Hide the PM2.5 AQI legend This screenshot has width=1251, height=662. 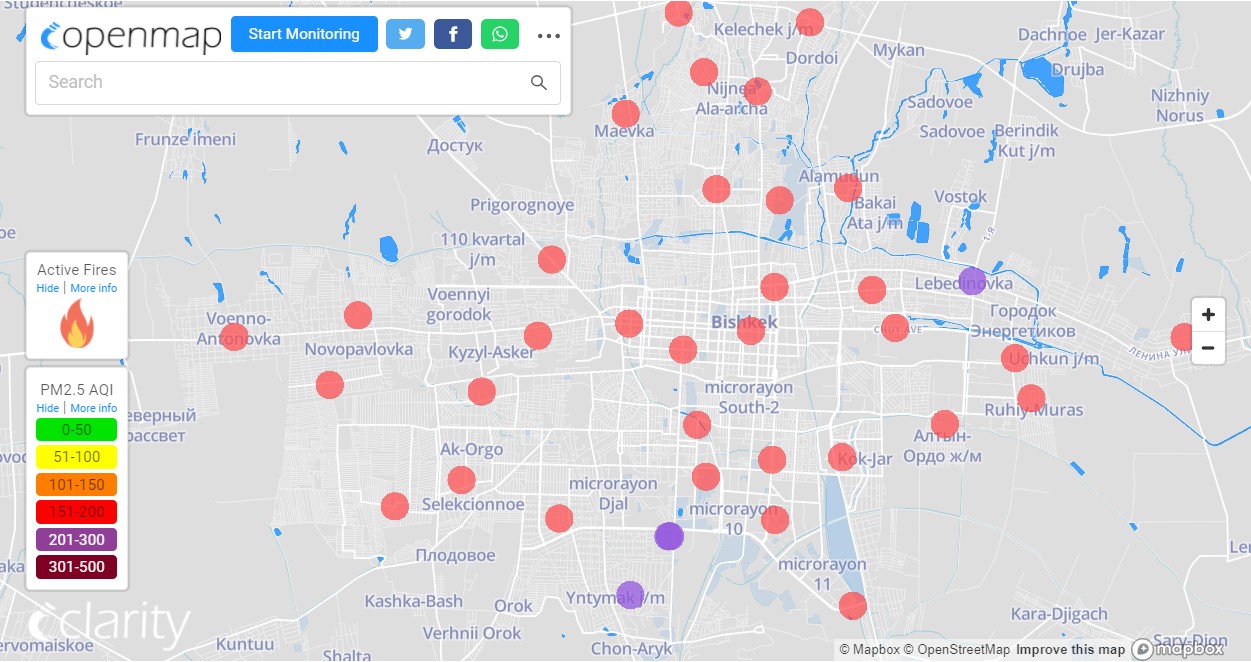(47, 408)
